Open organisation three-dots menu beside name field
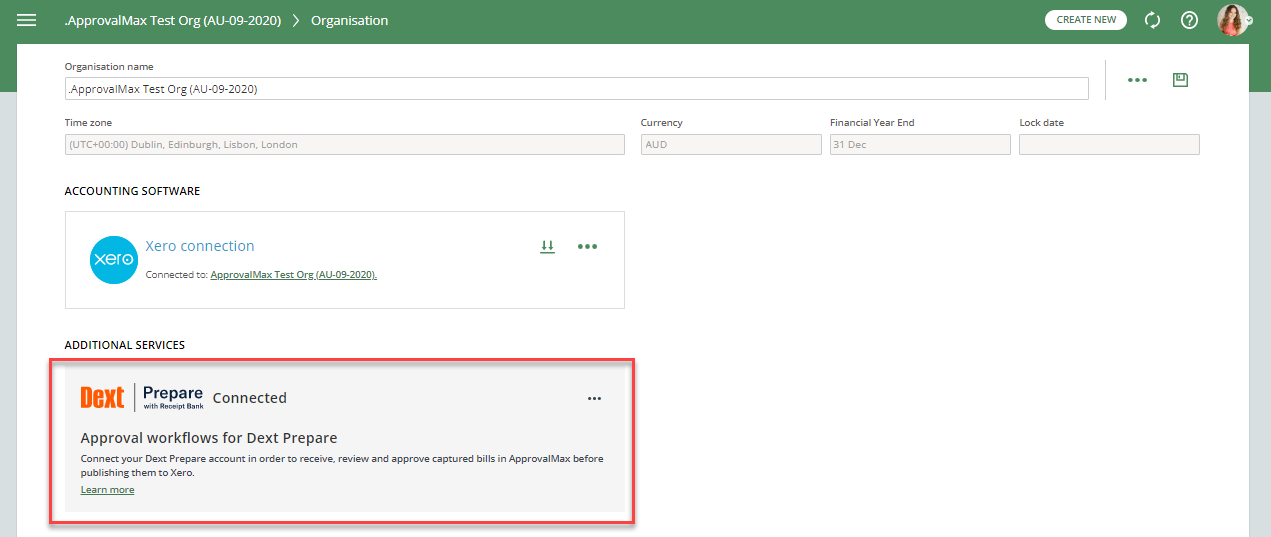1271x537 pixels. point(1137,80)
